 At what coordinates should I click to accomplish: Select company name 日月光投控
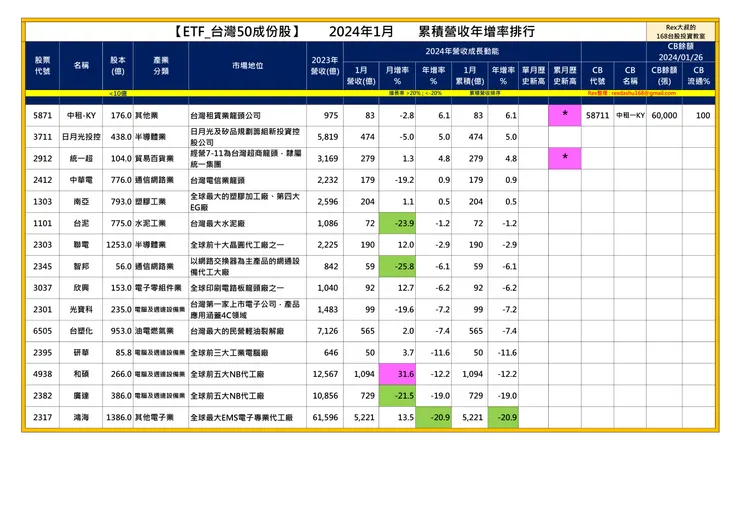point(81,137)
